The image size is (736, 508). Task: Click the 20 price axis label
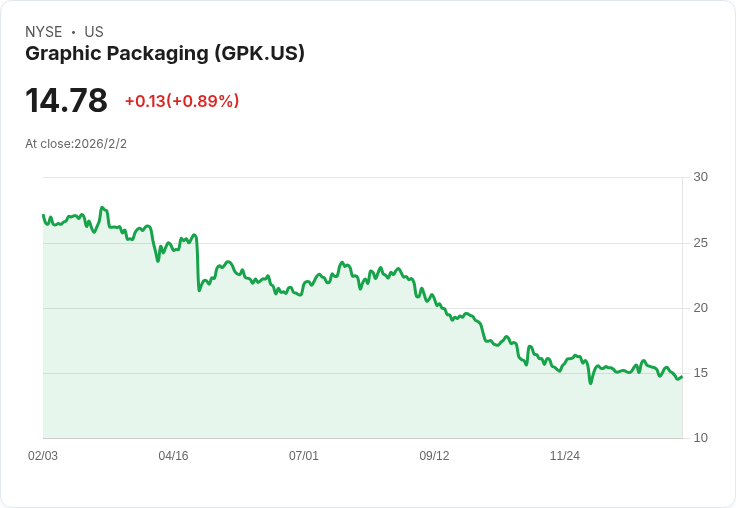pos(700,308)
